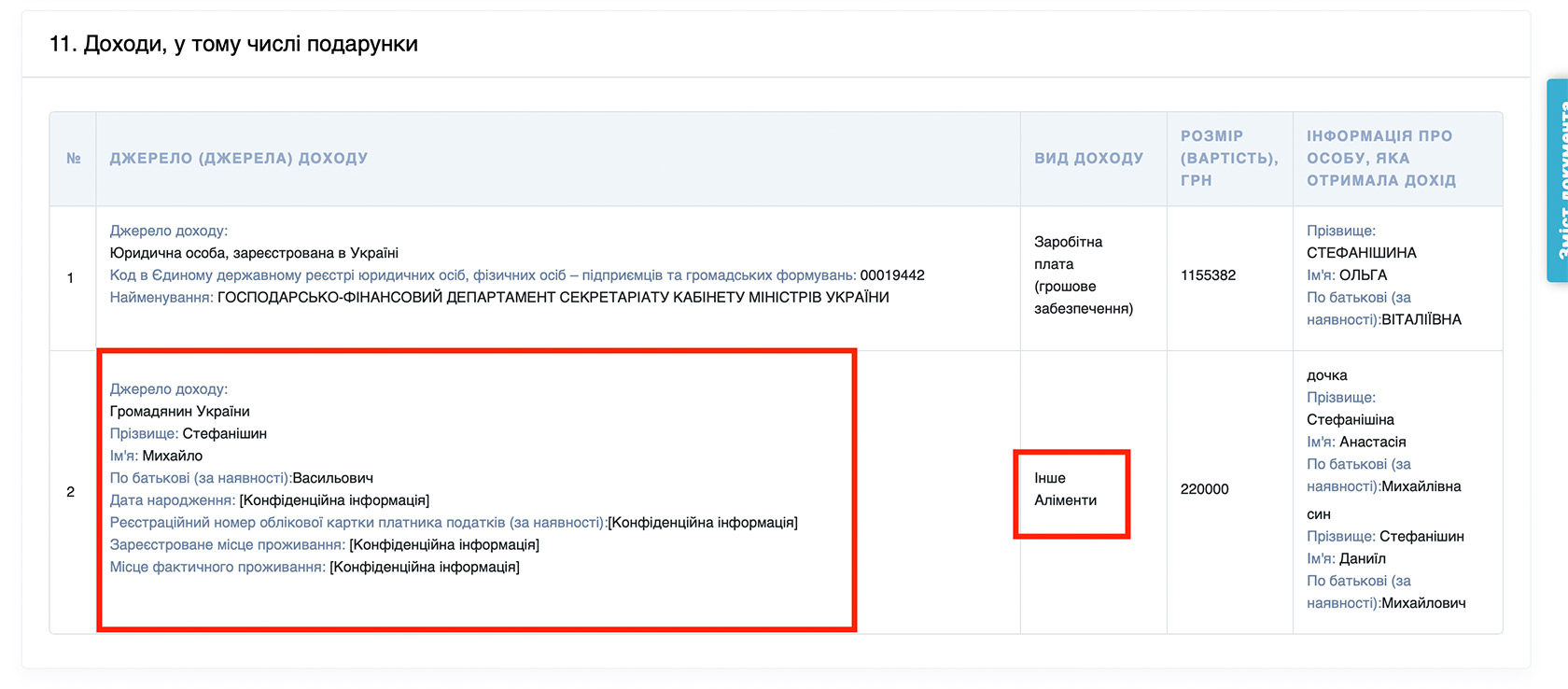Click the 'дочка' recipient label
Viewport: 1568px width, 689px height.
click(x=1326, y=375)
